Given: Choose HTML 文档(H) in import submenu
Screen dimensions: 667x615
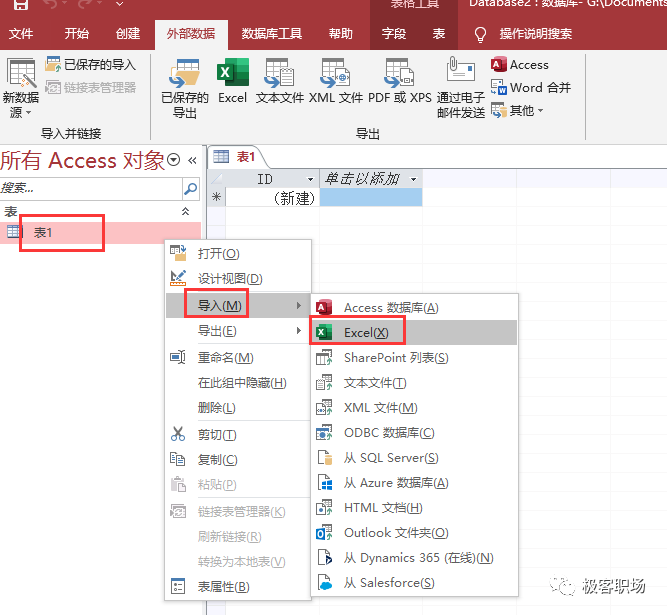Looking at the screenshot, I should 414,508.
